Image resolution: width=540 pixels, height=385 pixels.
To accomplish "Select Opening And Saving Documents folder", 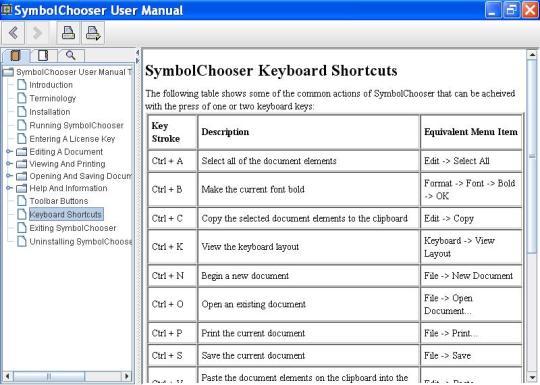I will 81,176.
